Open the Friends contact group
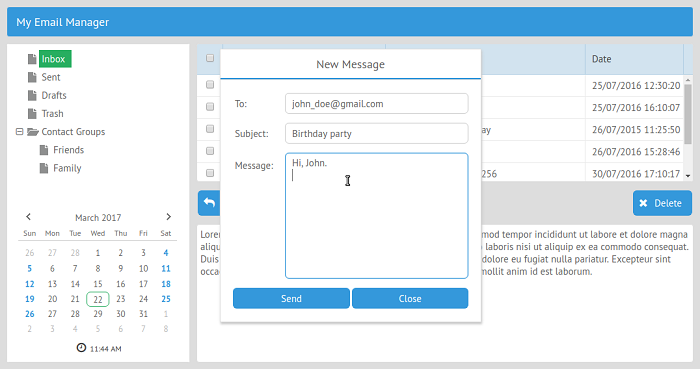Image resolution: width=700 pixels, height=369 pixels. coord(68,150)
